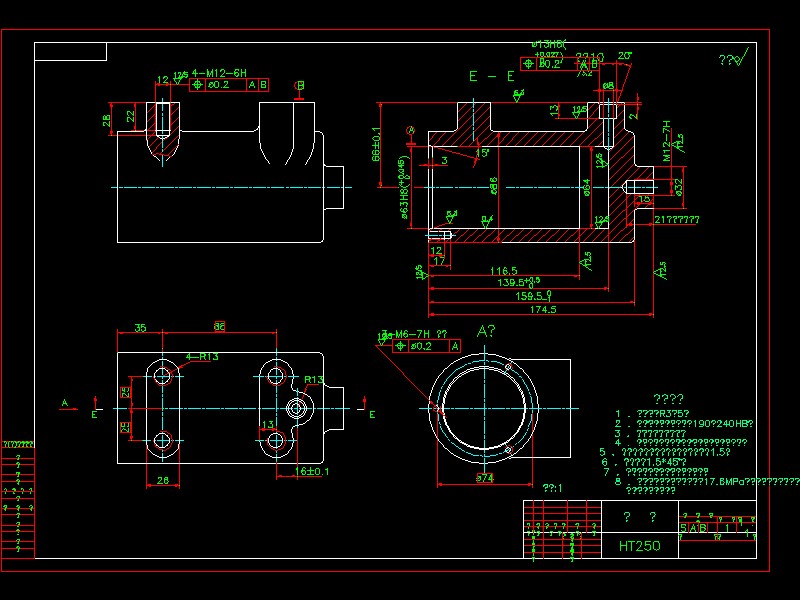Select the note line mentioning 17.6MPa
Viewport: 800px width, 600px height.
point(707,481)
